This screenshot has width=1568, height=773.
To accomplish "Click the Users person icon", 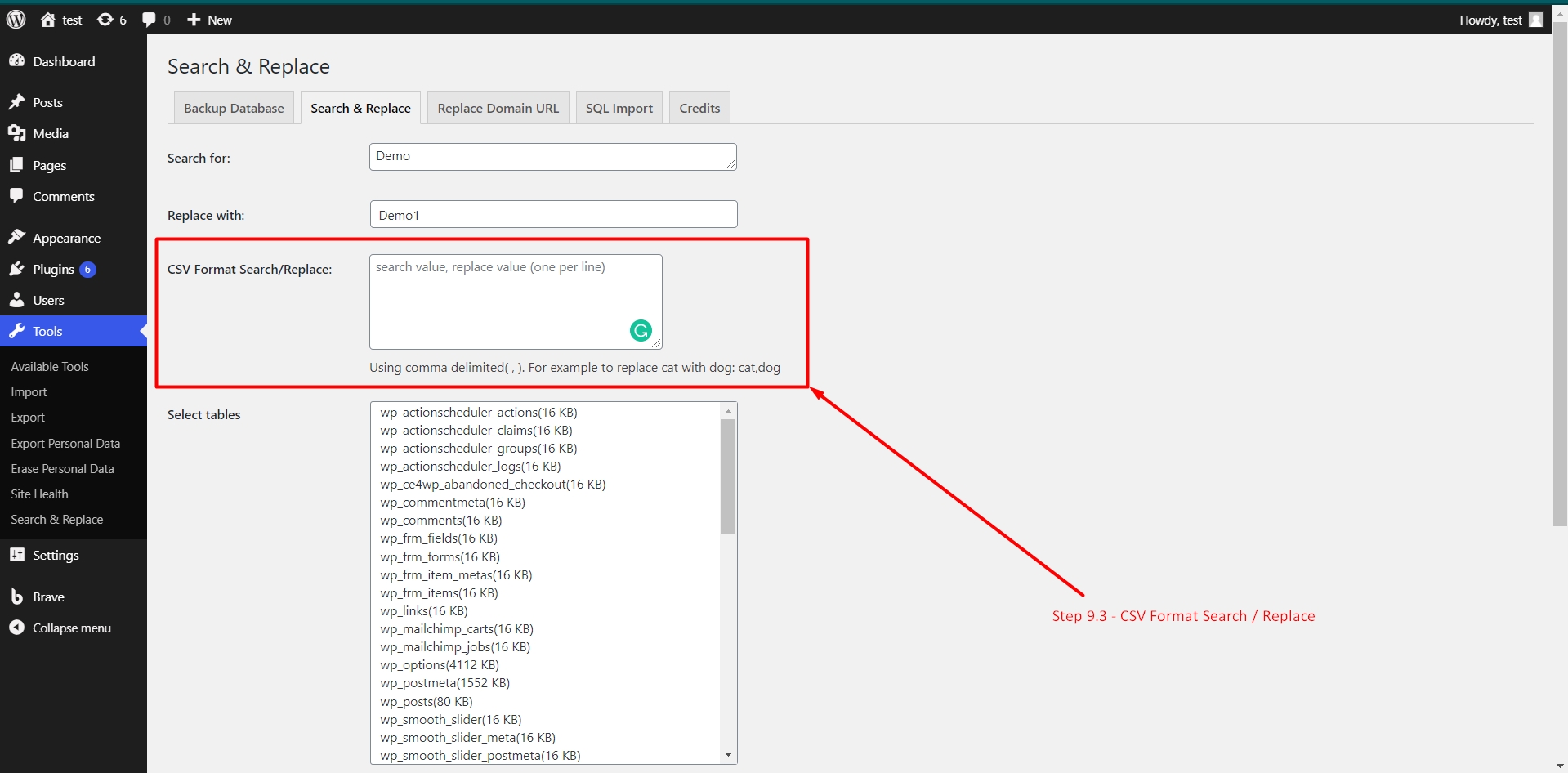I will [16, 300].
